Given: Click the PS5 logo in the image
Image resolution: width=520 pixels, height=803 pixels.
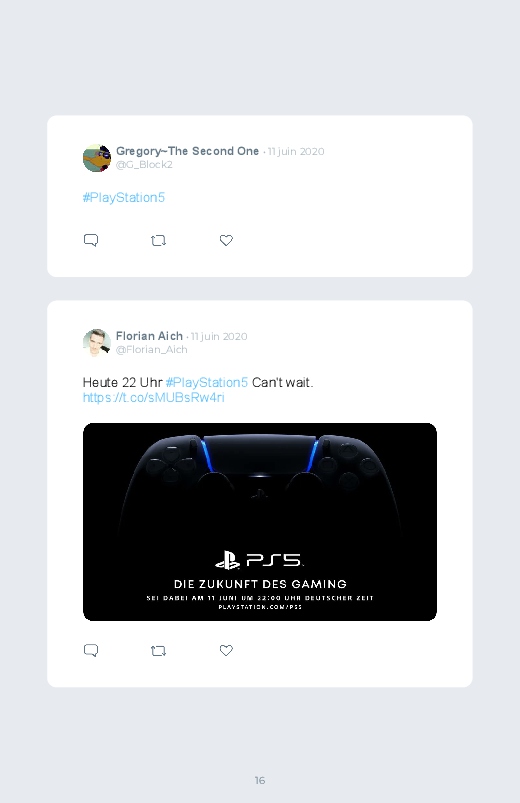Looking at the screenshot, I should click(x=259, y=560).
